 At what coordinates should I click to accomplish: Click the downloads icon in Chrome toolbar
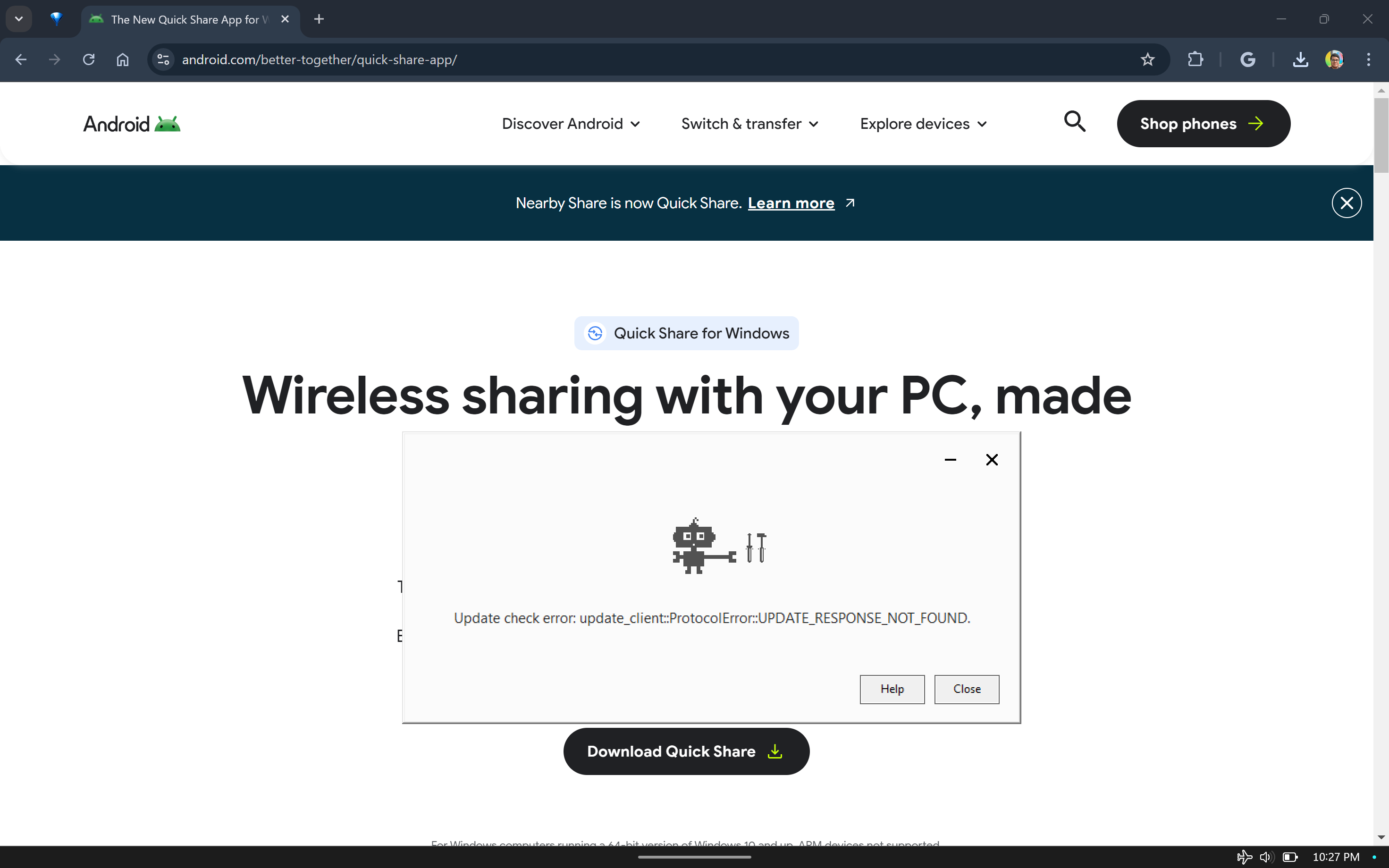(1300, 59)
